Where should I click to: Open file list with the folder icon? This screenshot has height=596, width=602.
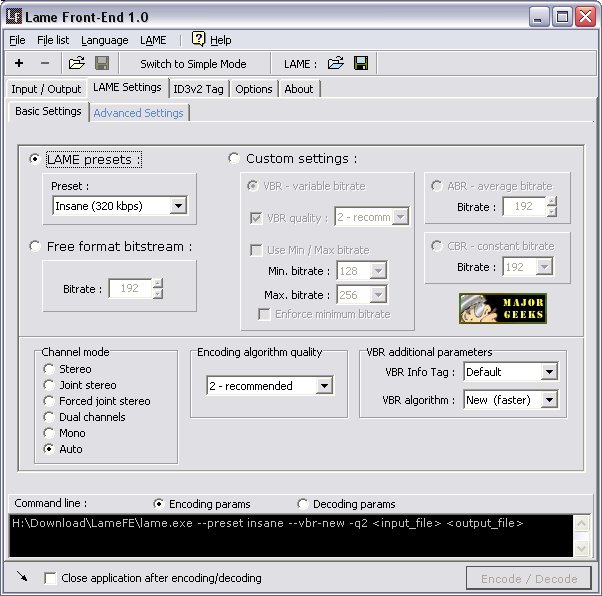(77, 63)
